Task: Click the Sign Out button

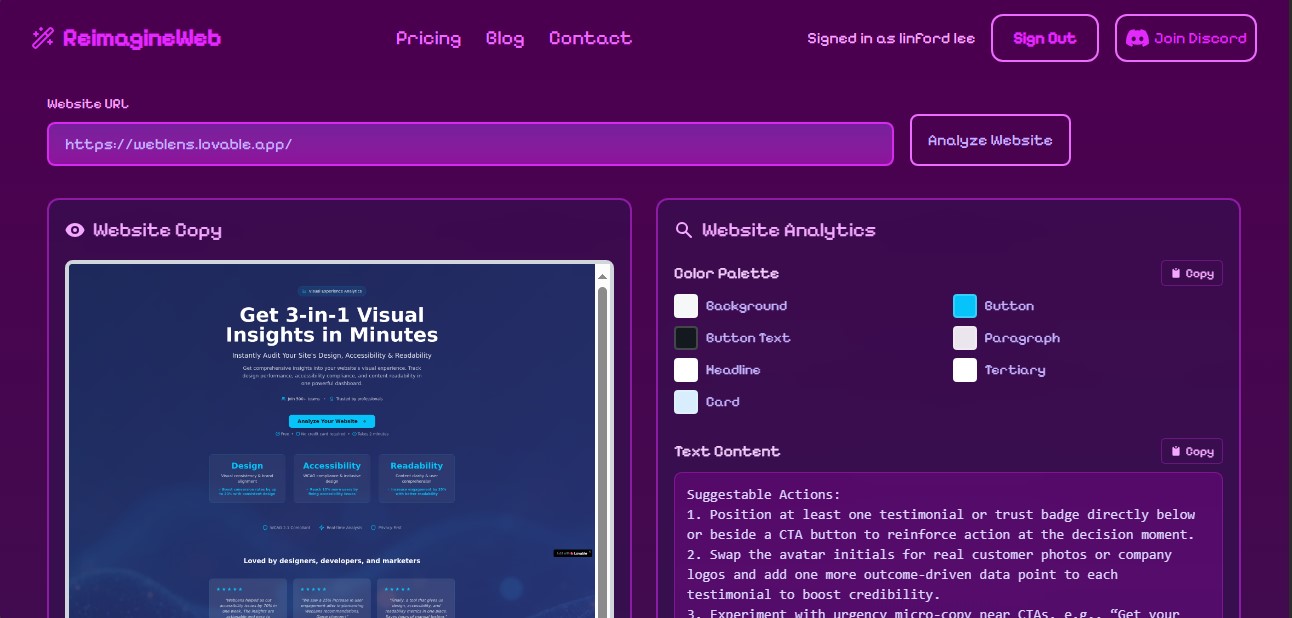Action: click(x=1045, y=38)
